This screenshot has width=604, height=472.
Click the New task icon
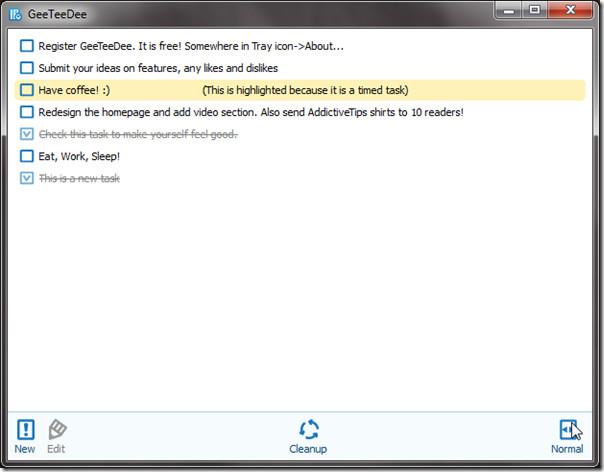[26, 429]
